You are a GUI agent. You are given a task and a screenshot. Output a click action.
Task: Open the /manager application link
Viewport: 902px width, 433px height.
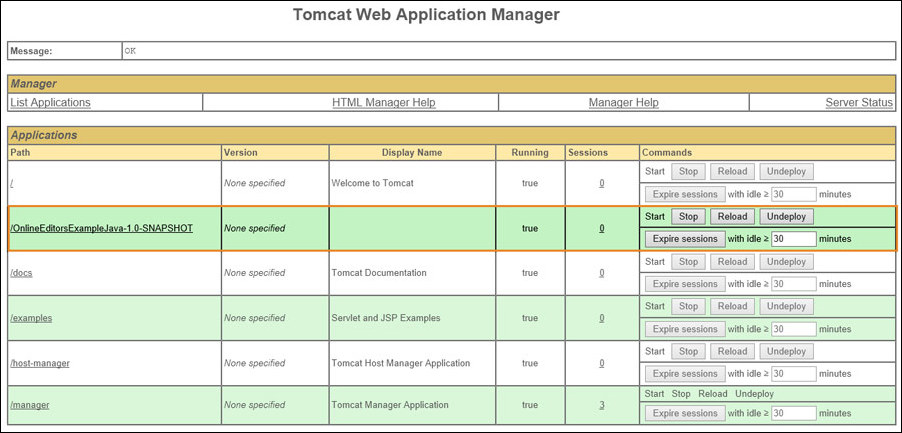pyautogui.click(x=30, y=405)
